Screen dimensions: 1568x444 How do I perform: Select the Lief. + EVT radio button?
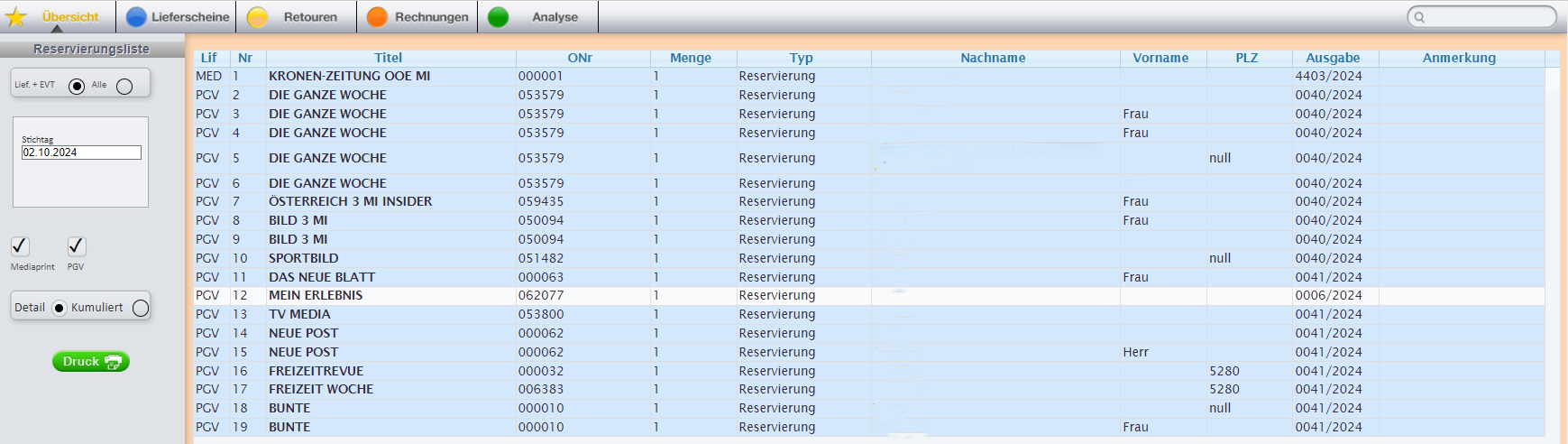pos(77,87)
